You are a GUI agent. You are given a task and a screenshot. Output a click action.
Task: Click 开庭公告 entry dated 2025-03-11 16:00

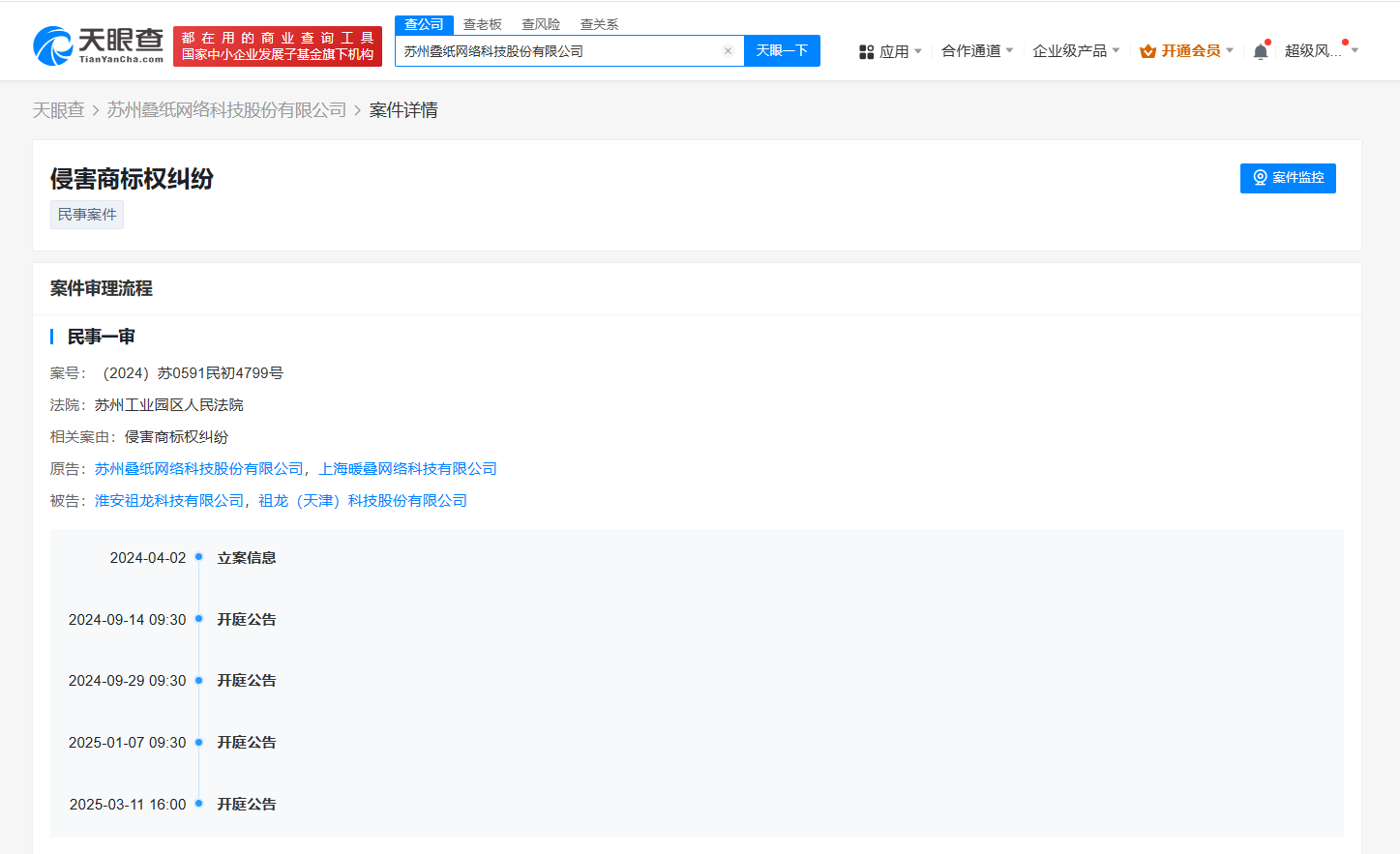tap(247, 805)
